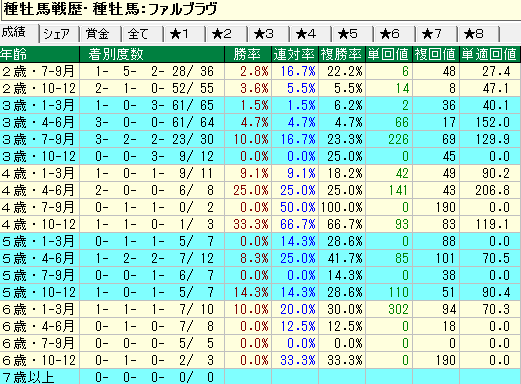Select the 6歳・4-6月 row label
This screenshot has width=521, height=384.
[39, 326]
